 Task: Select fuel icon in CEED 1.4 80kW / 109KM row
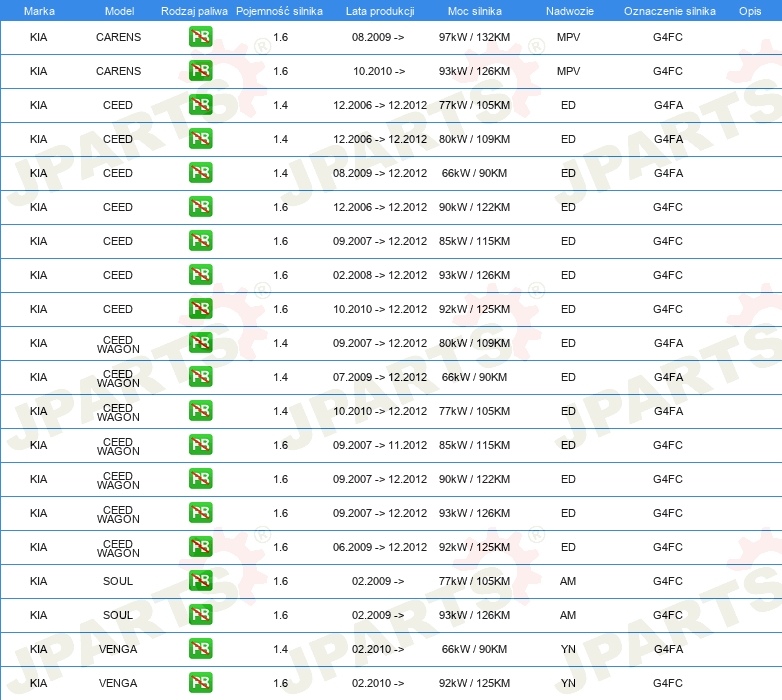[x=200, y=139]
